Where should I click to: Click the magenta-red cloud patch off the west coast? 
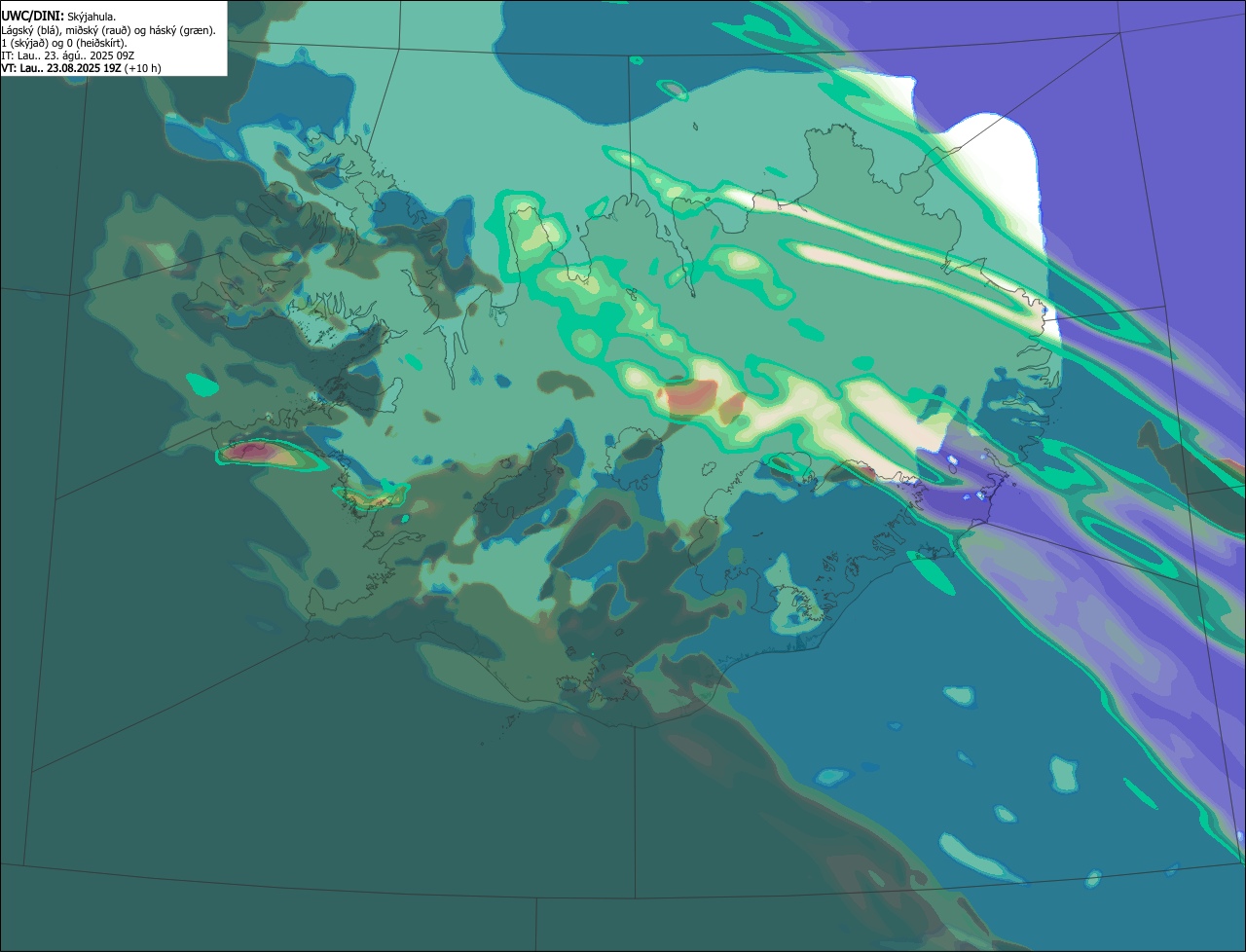pyautogui.click(x=255, y=451)
